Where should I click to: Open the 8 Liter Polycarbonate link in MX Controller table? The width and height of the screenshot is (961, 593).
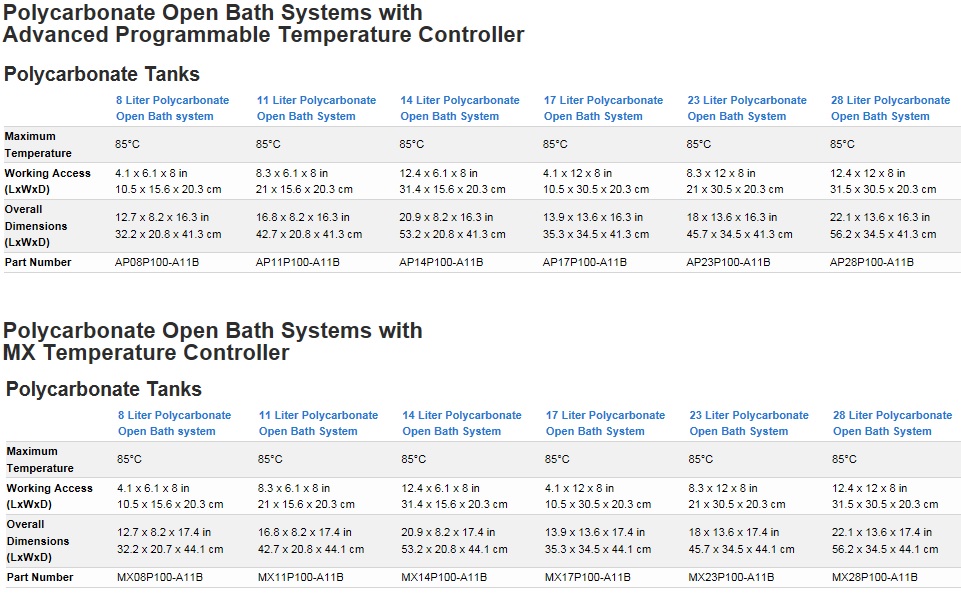click(x=174, y=423)
